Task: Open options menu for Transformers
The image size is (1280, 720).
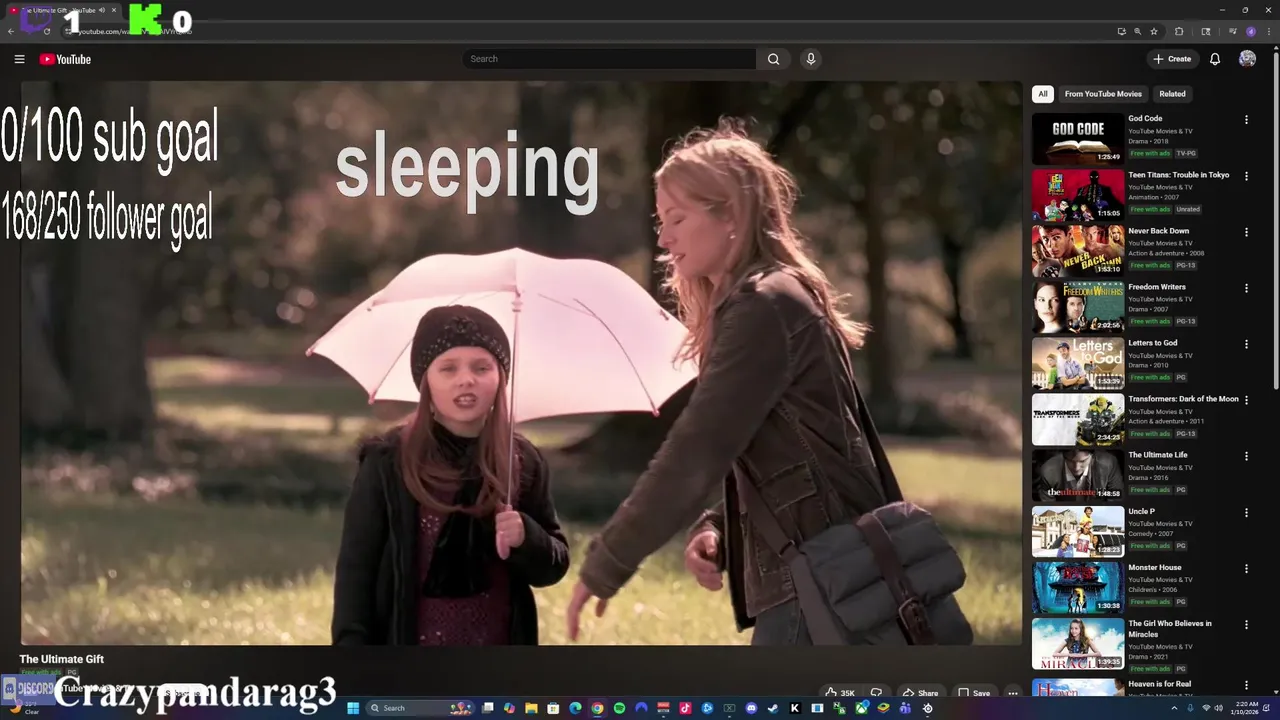Action: coord(1246,400)
